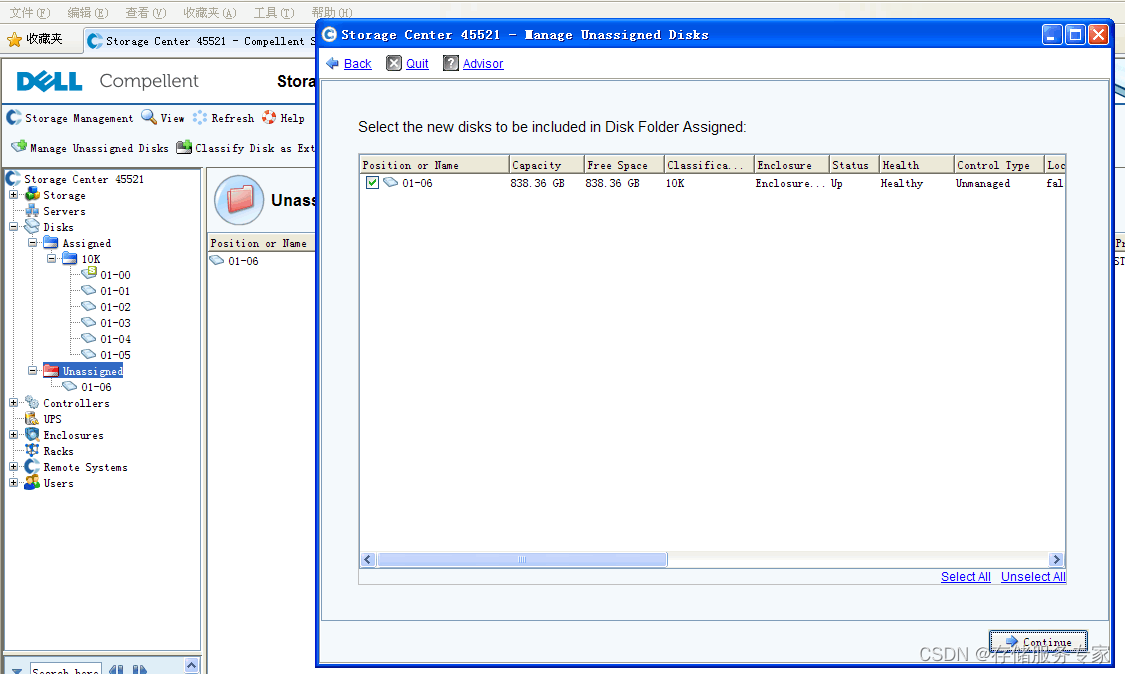Click the Help lifebuoy icon
Viewport: 1125px width, 674px height.
(x=269, y=117)
